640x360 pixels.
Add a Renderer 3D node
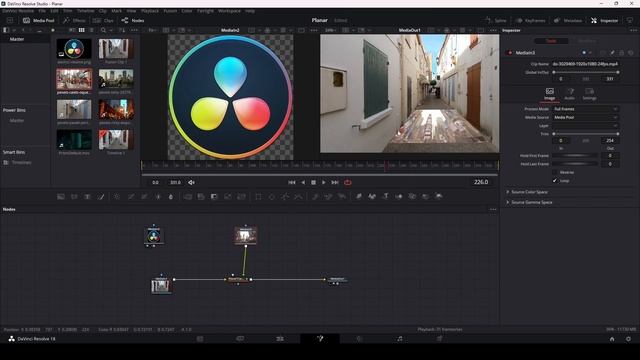(439, 197)
